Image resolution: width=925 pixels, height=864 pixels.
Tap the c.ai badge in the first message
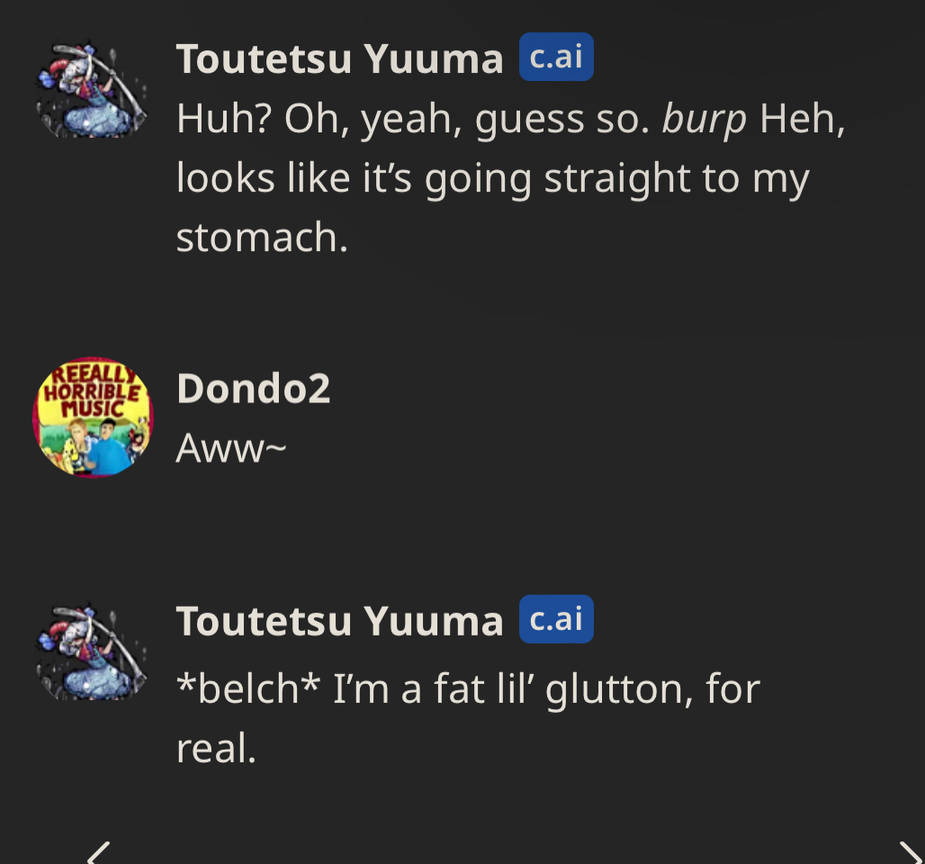pos(556,57)
